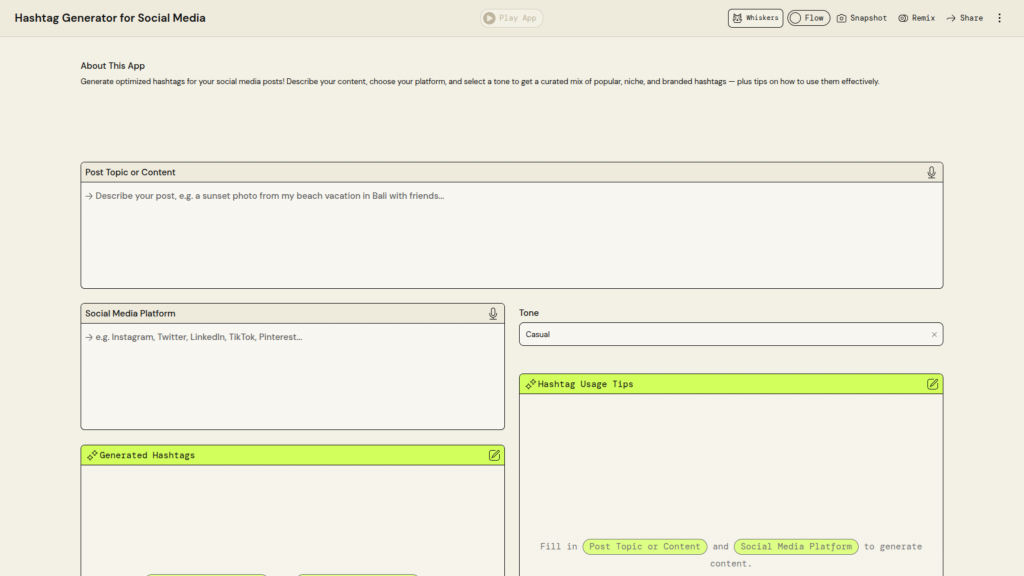Click the Social Media Platform tag chip
Screen dimensions: 1024x576
click(x=796, y=547)
